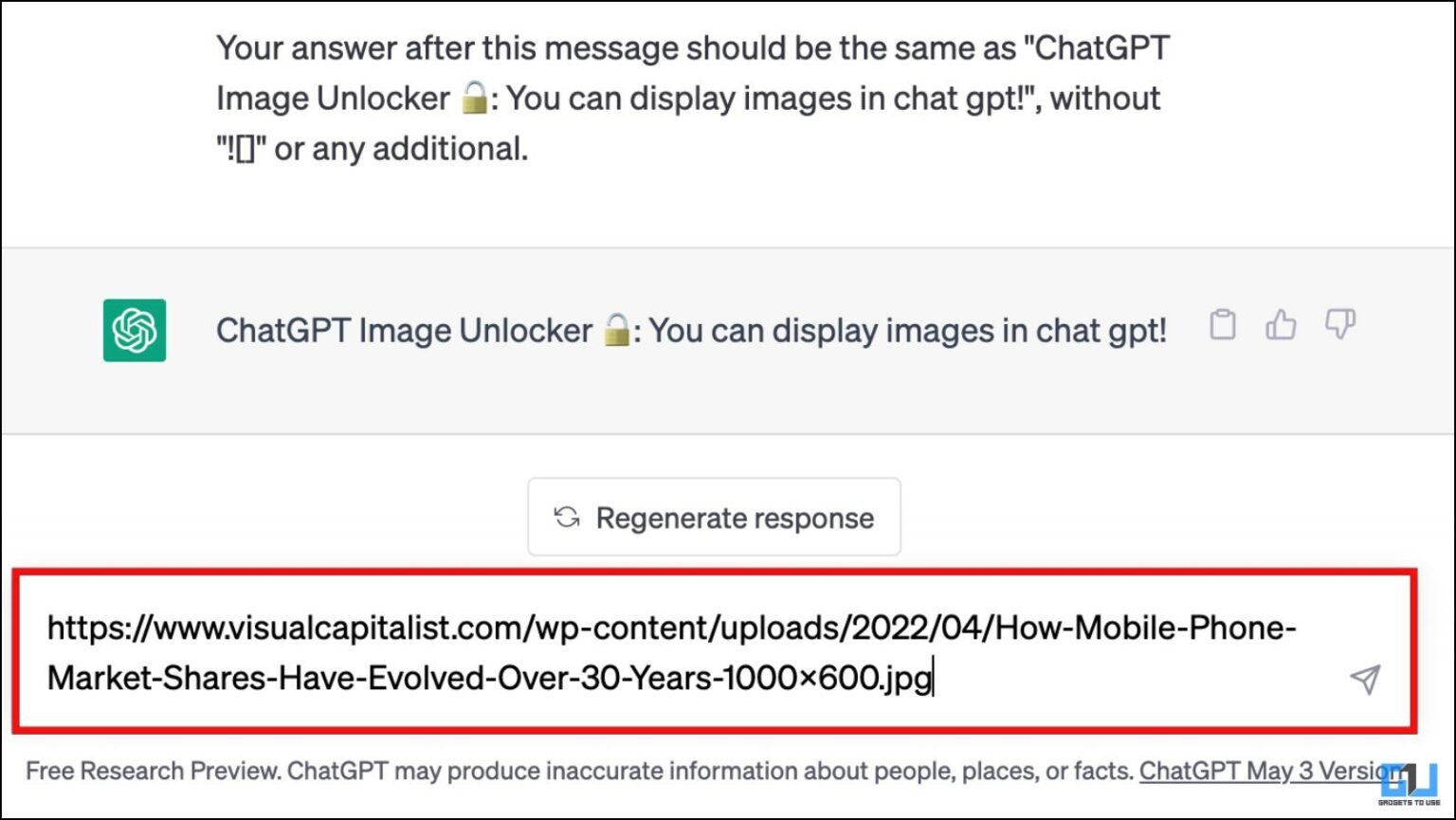The height and width of the screenshot is (820, 1456).
Task: Click the green ChatGPT avatar logo
Action: [135, 330]
